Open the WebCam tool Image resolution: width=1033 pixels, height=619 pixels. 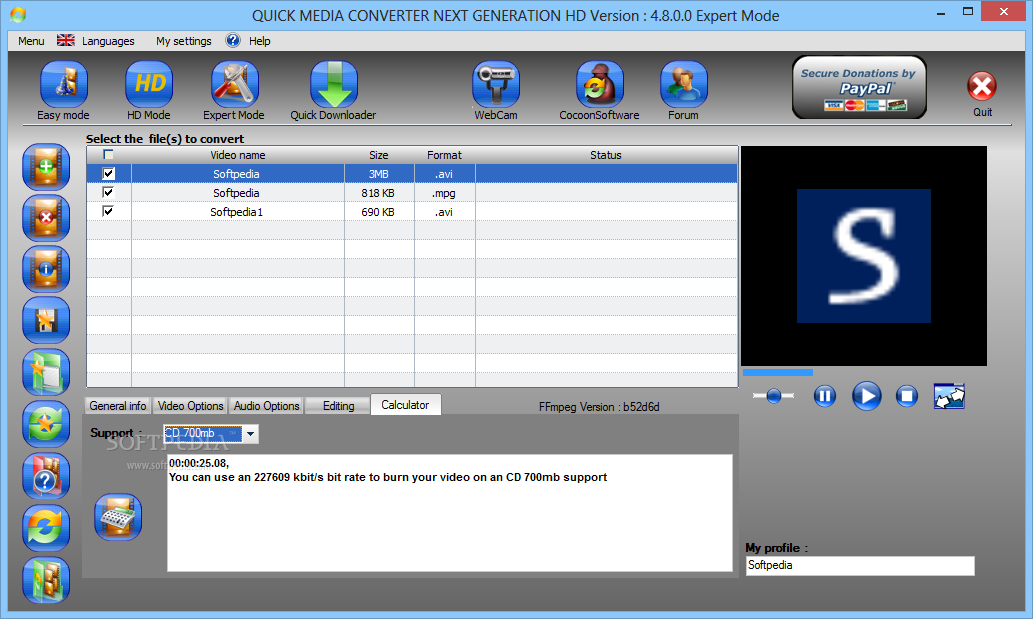click(495, 84)
